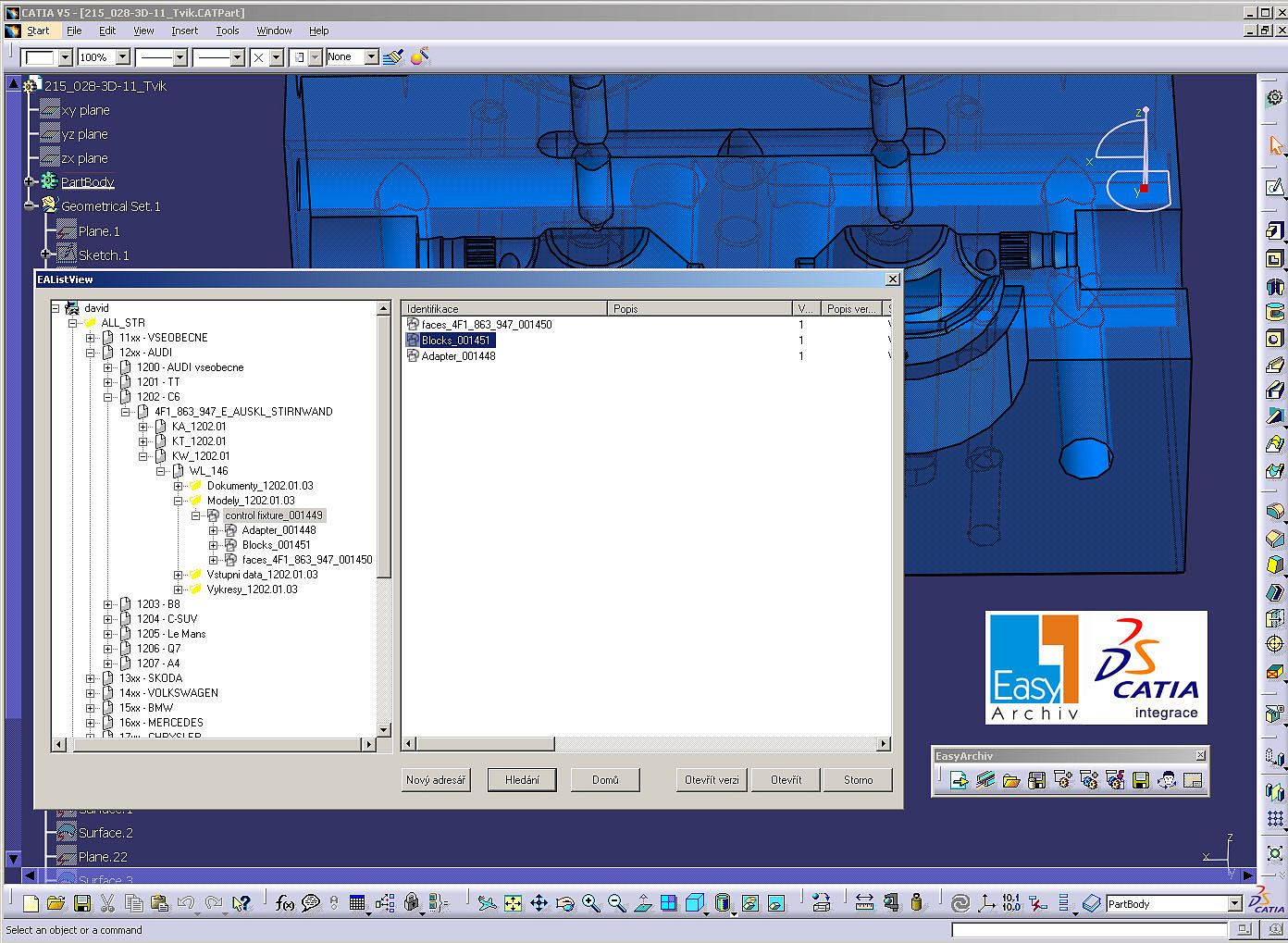This screenshot has height=943, width=1288.
Task: Select the Pan arrows tool
Action: [x=539, y=903]
